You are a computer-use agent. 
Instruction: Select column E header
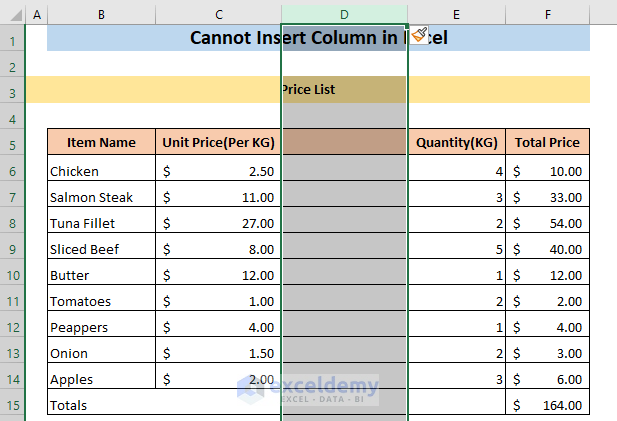tap(456, 15)
